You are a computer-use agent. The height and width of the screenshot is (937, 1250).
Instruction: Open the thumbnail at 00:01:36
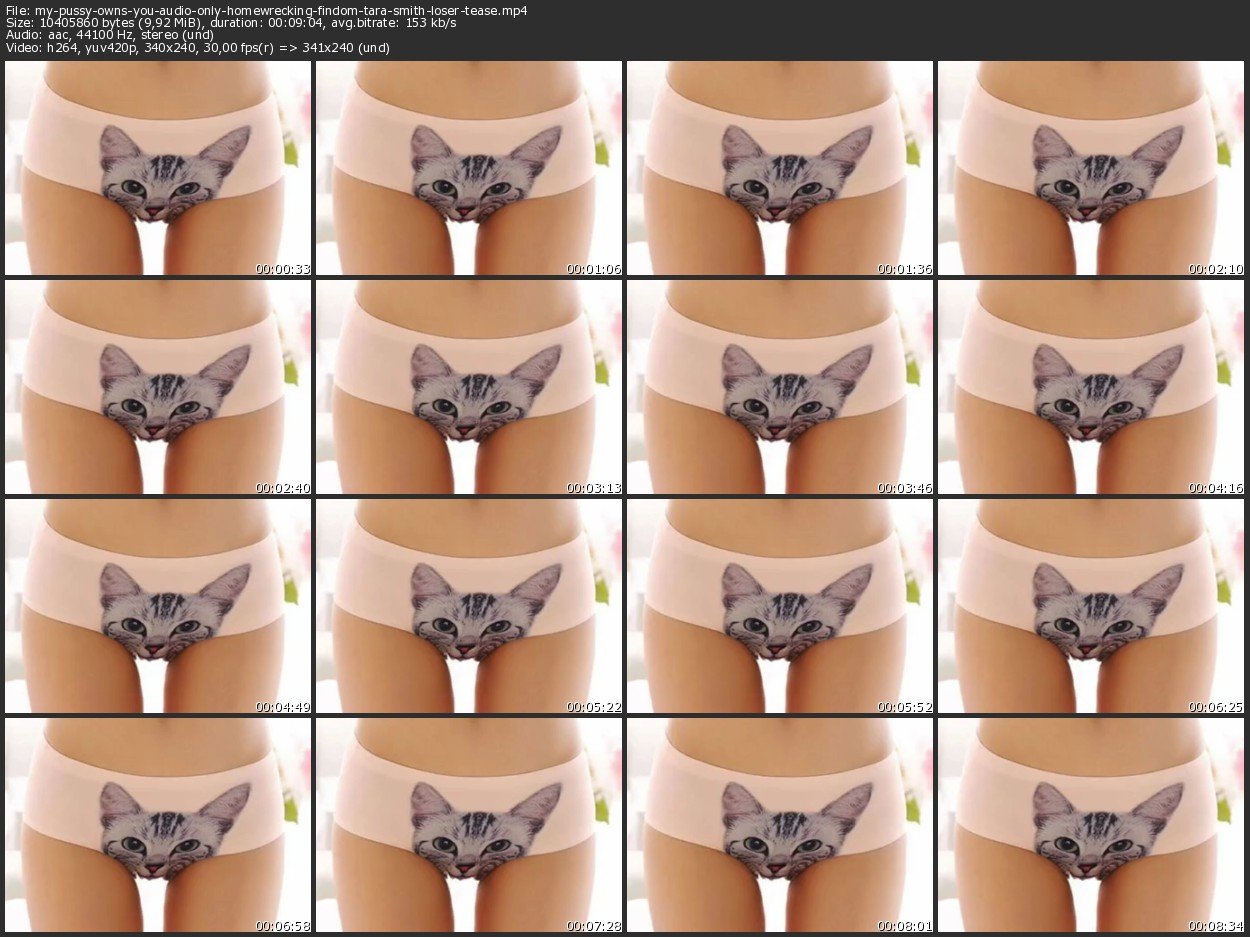(780, 168)
